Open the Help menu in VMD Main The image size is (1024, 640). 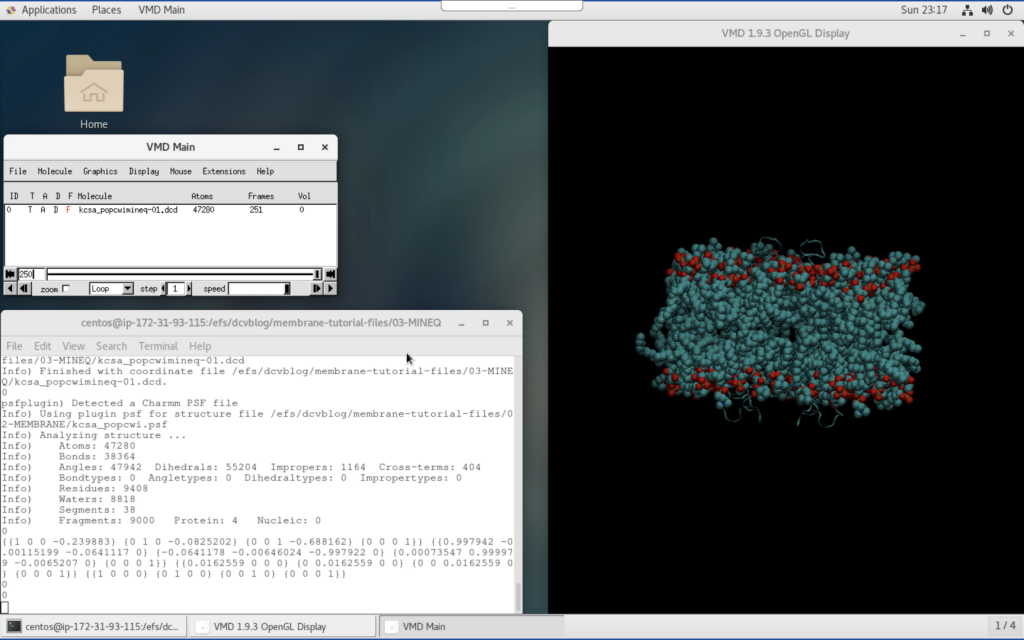click(x=264, y=171)
